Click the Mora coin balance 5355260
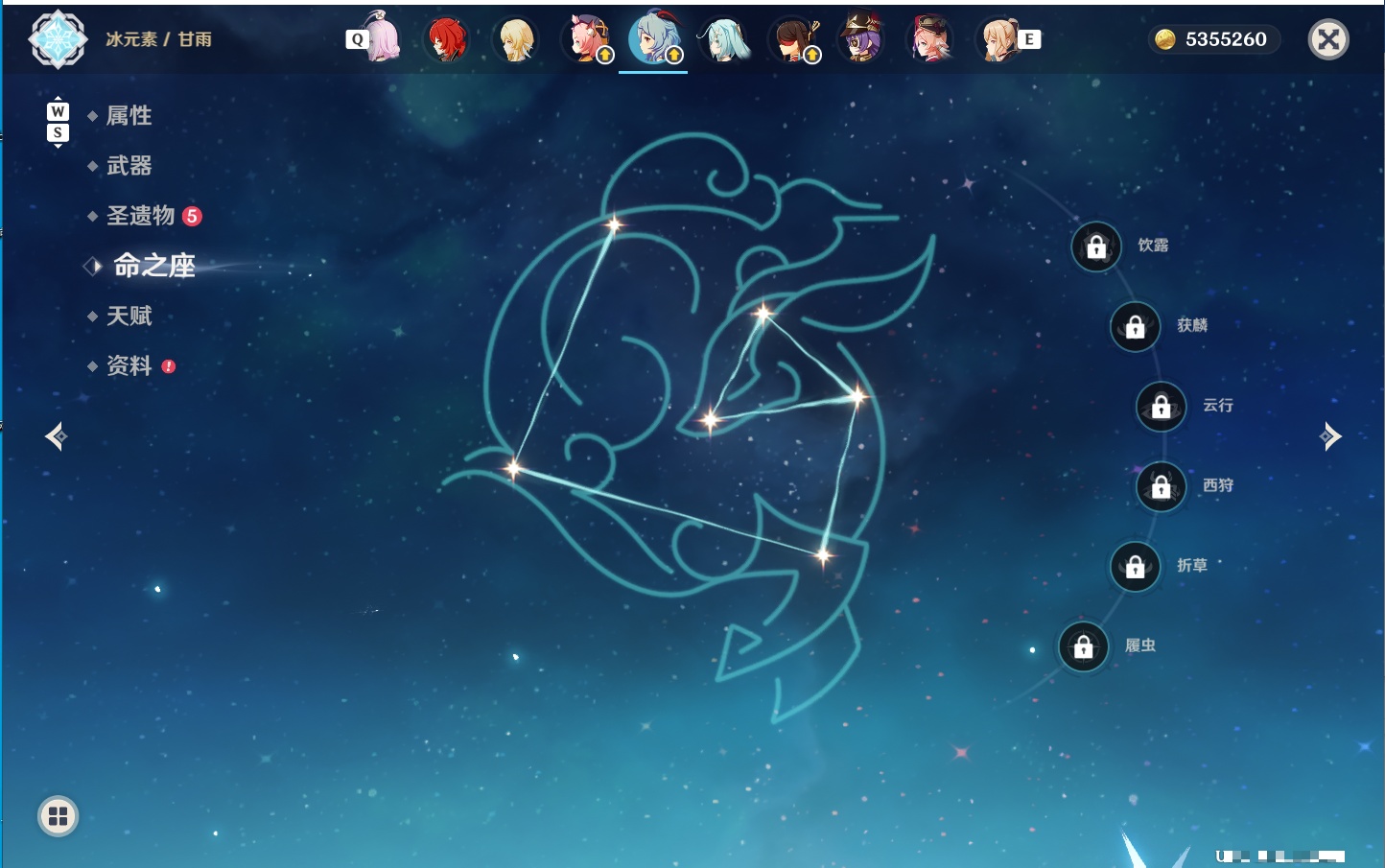This screenshot has height=868, width=1385. (1213, 39)
